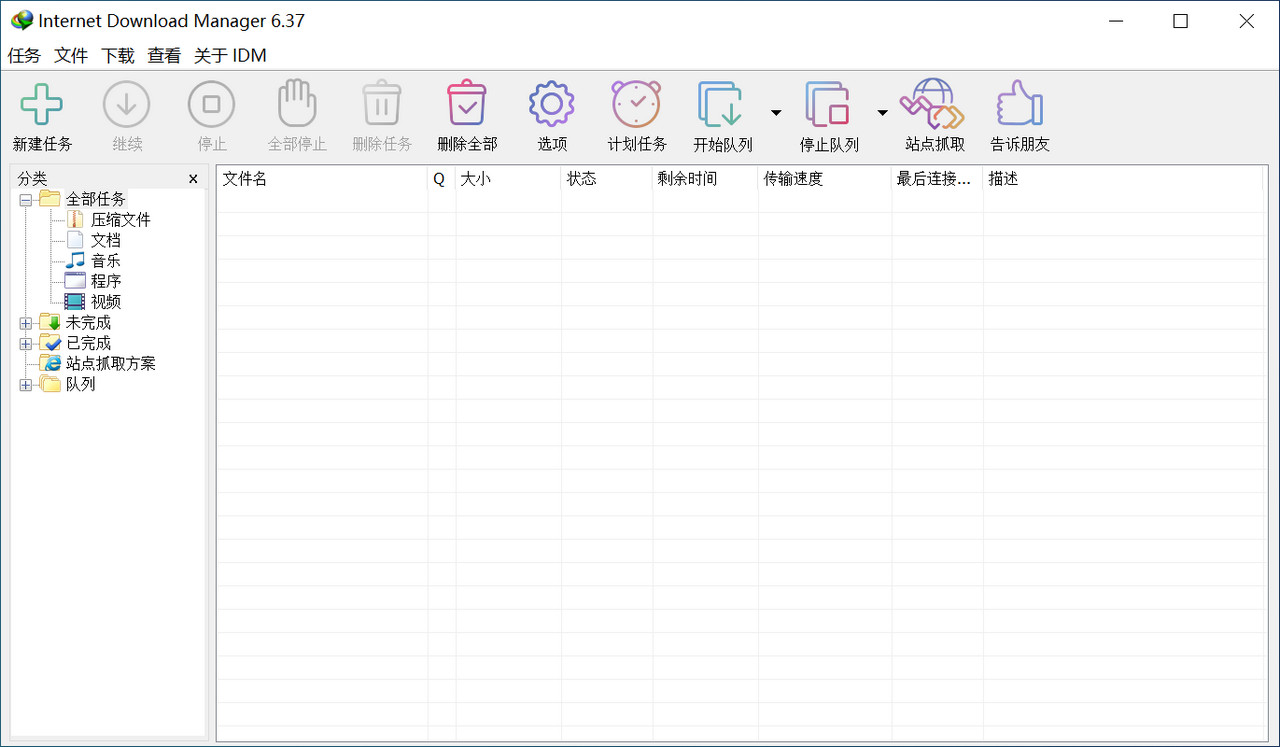Click the 站点抓取方案 browser folder icon
This screenshot has height=747, width=1280.
(50, 363)
